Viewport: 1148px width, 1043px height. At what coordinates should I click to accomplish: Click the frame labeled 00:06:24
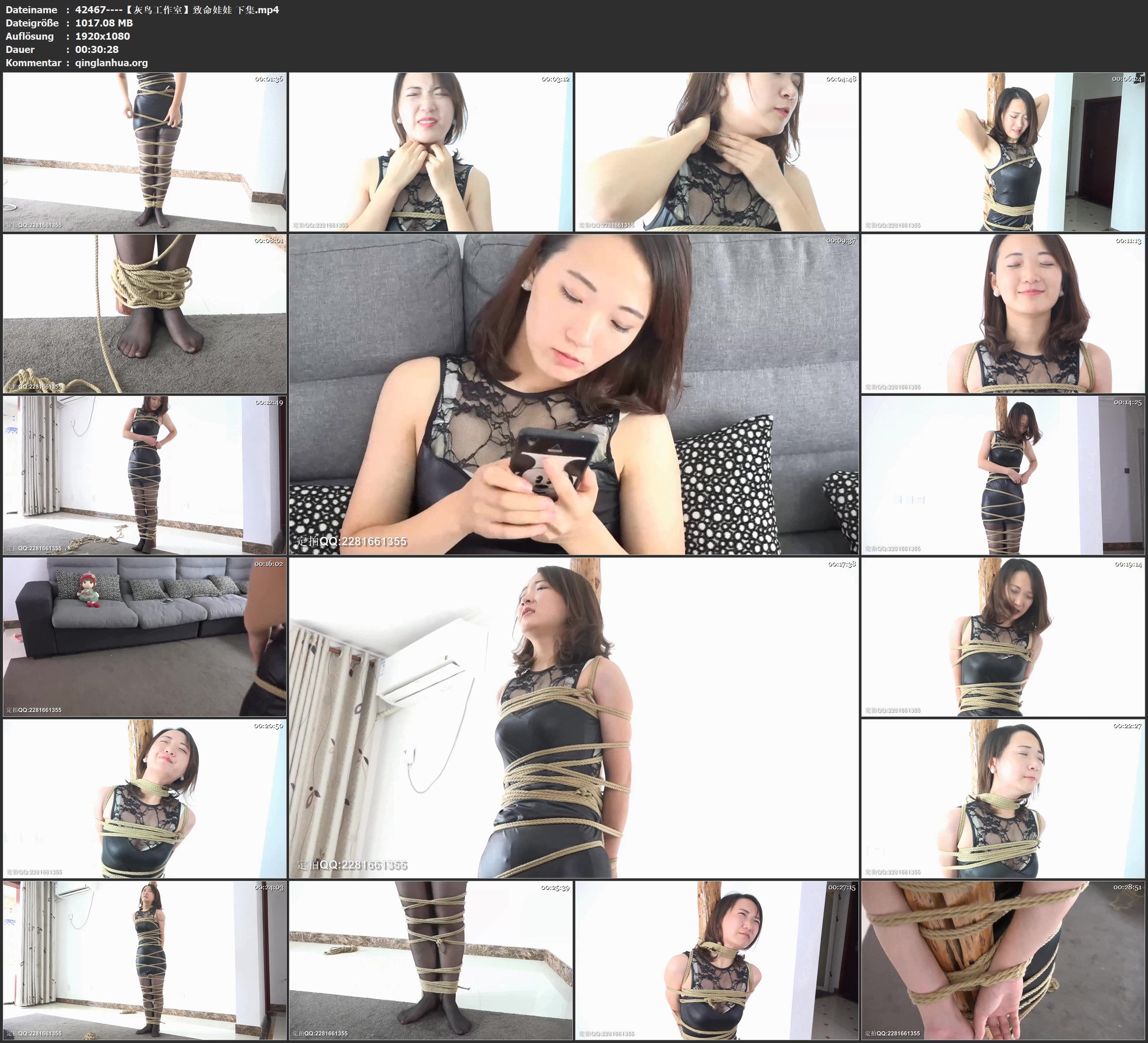click(x=1003, y=152)
